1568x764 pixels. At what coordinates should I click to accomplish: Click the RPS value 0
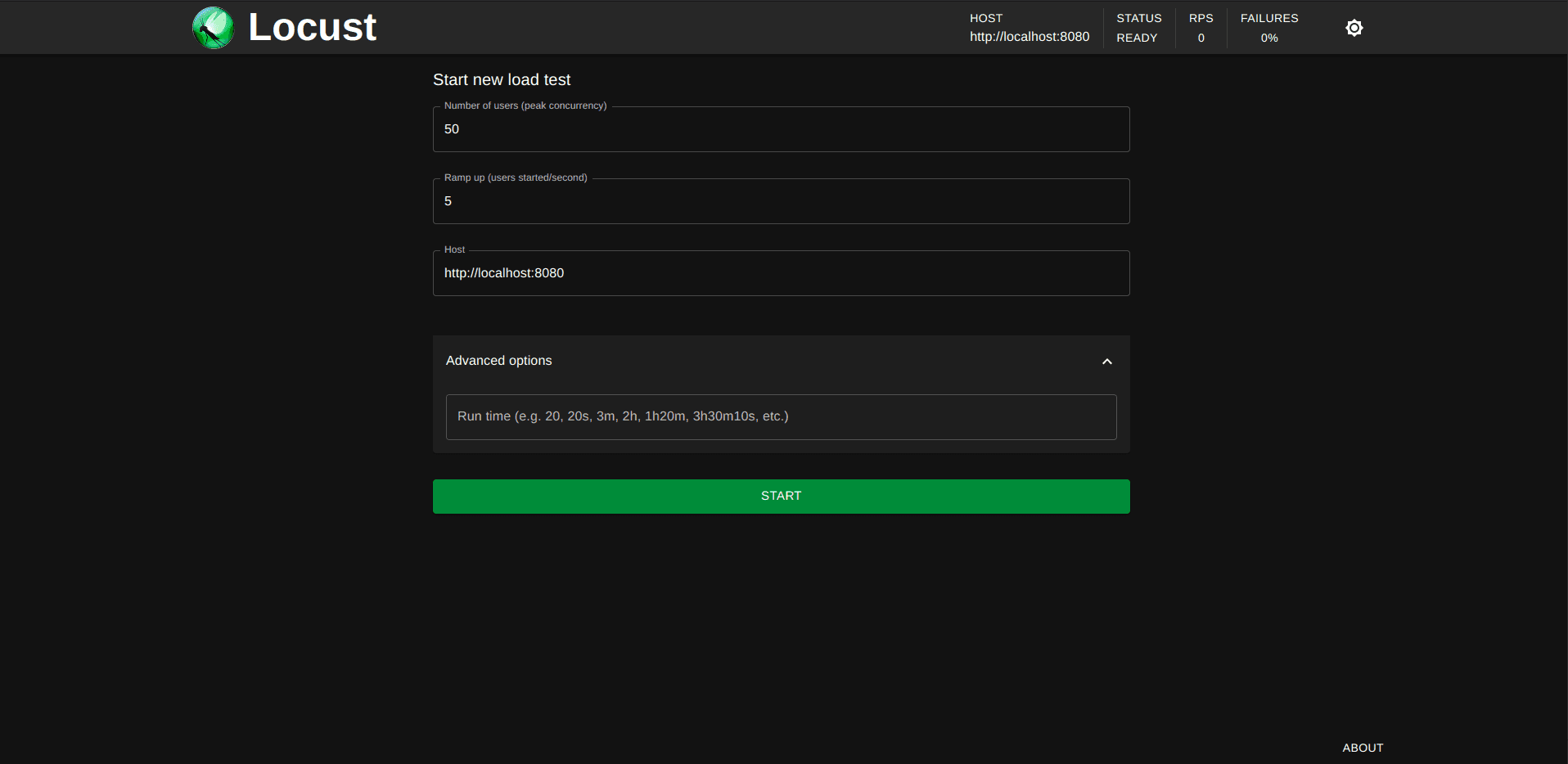point(1201,38)
